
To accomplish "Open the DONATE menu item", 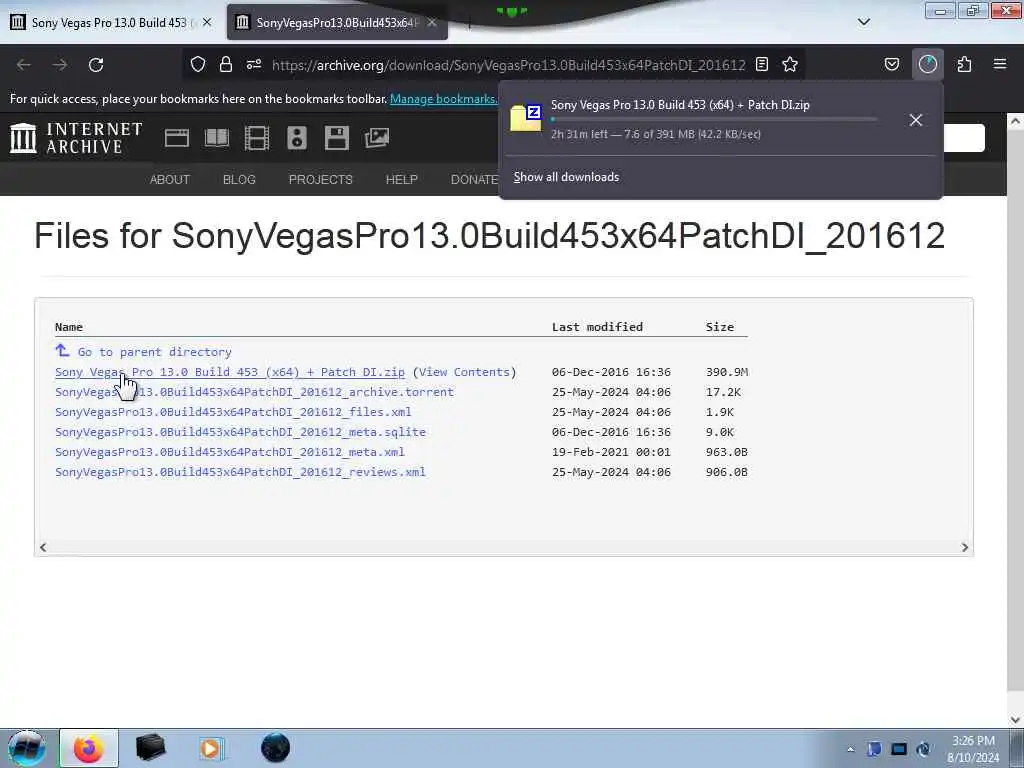I will (474, 180).
